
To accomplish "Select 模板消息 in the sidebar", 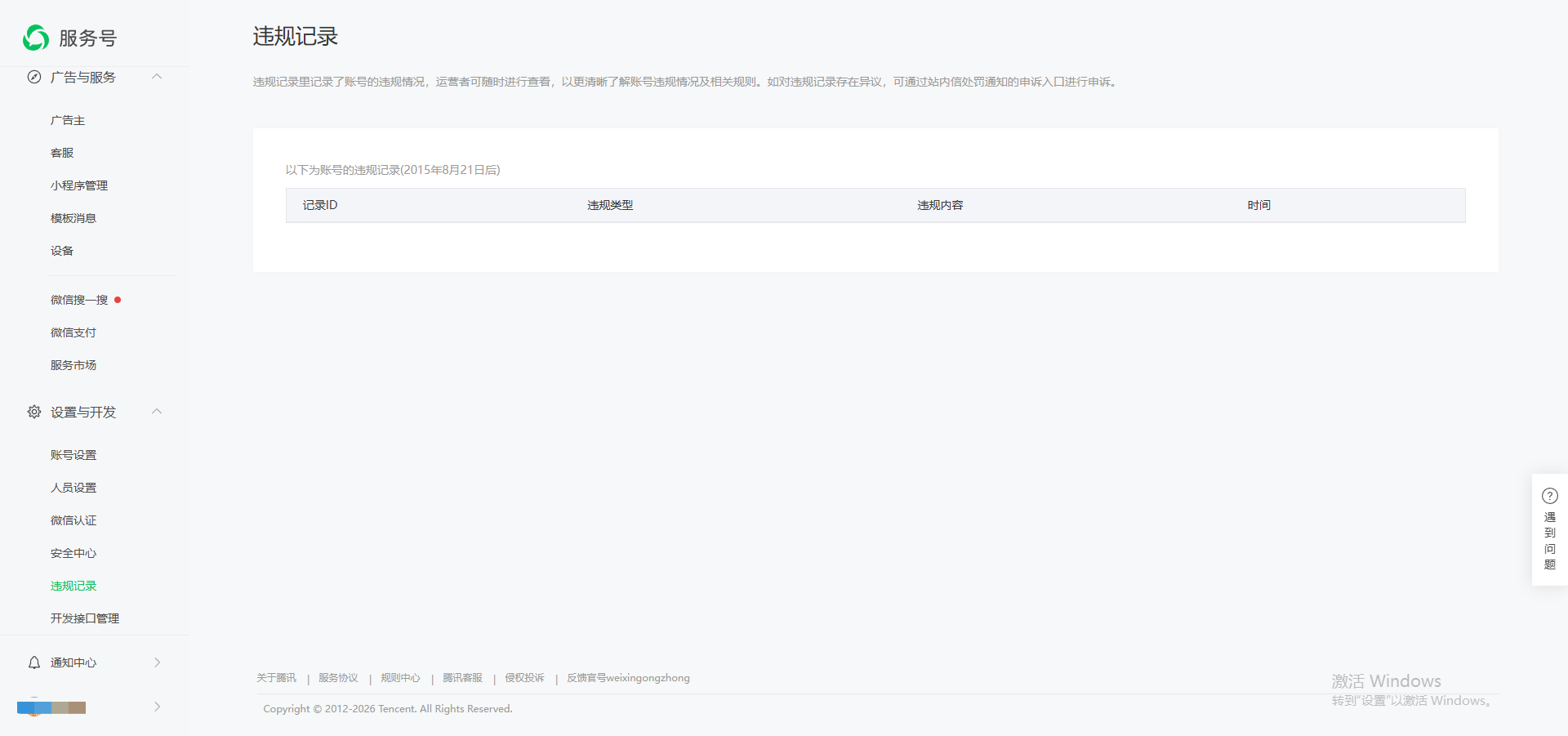I will [73, 218].
